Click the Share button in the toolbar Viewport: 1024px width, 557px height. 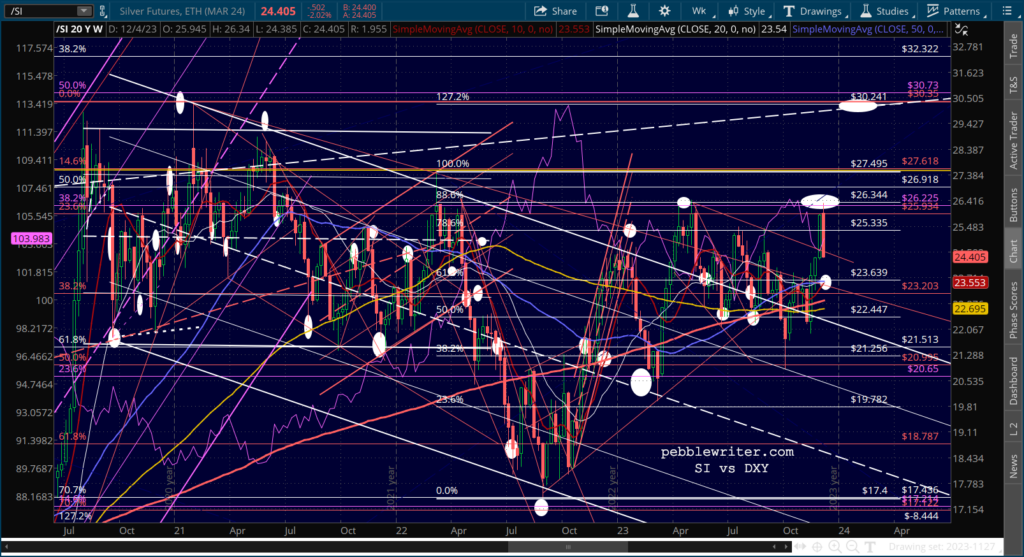point(555,11)
